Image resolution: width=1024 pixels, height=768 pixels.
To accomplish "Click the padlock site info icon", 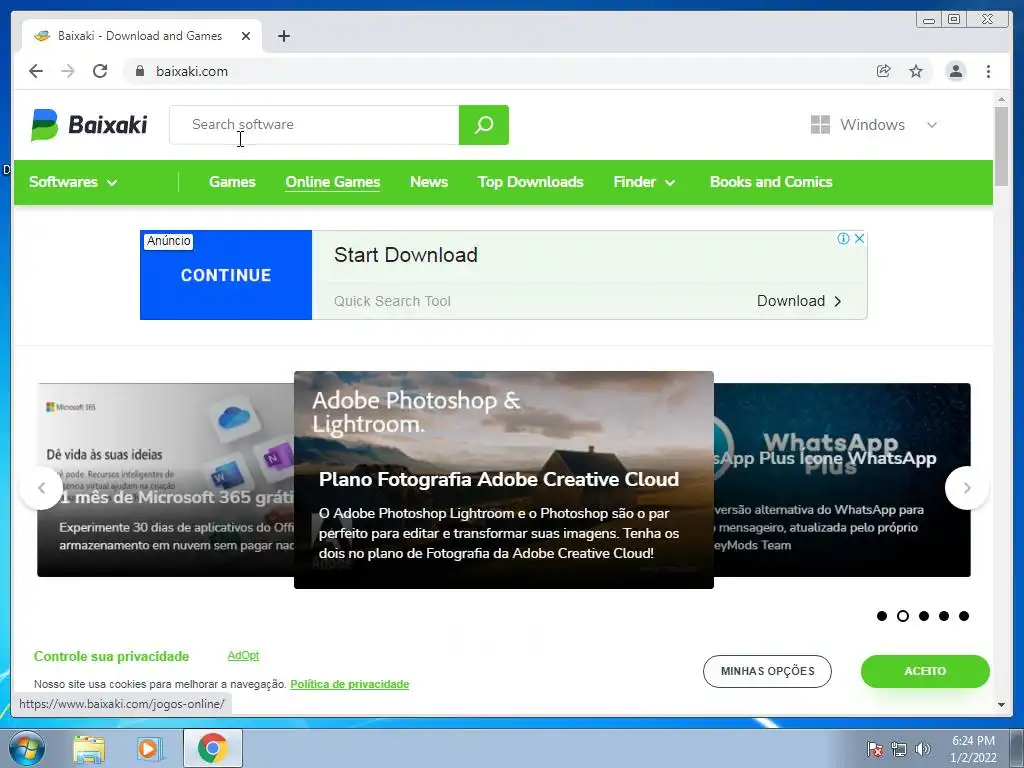I will click(139, 71).
